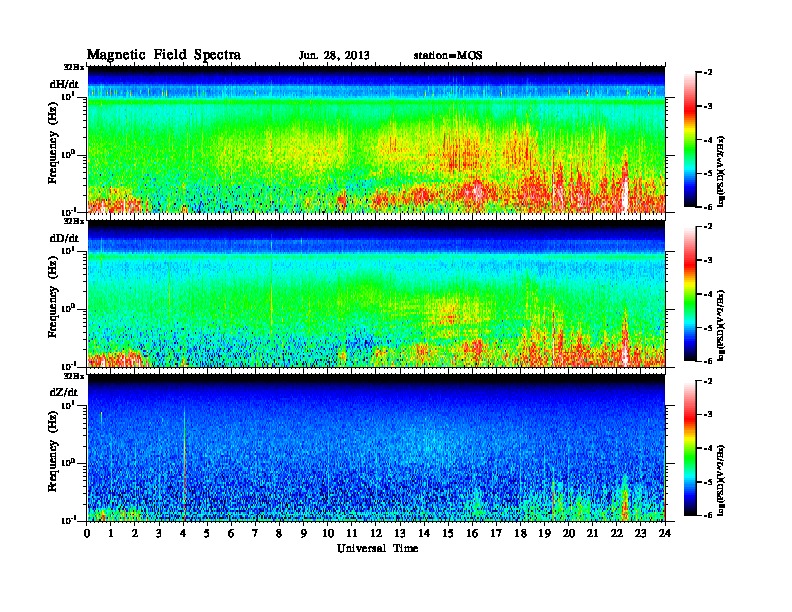Screen dimensions: 792x612
Task: Click the 'station=MOS' label
Action: [448, 56]
